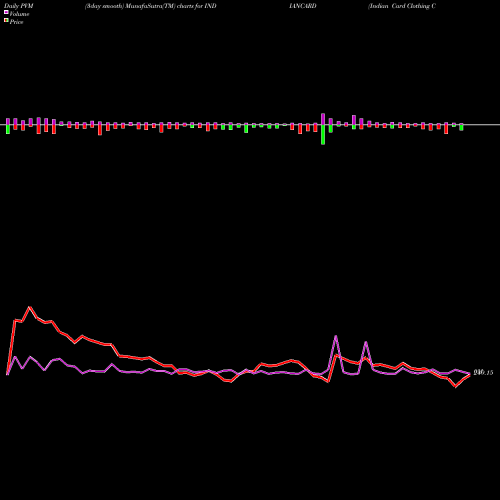Click the Daily PVM title text
The image size is (500, 500).
[x=19, y=6]
